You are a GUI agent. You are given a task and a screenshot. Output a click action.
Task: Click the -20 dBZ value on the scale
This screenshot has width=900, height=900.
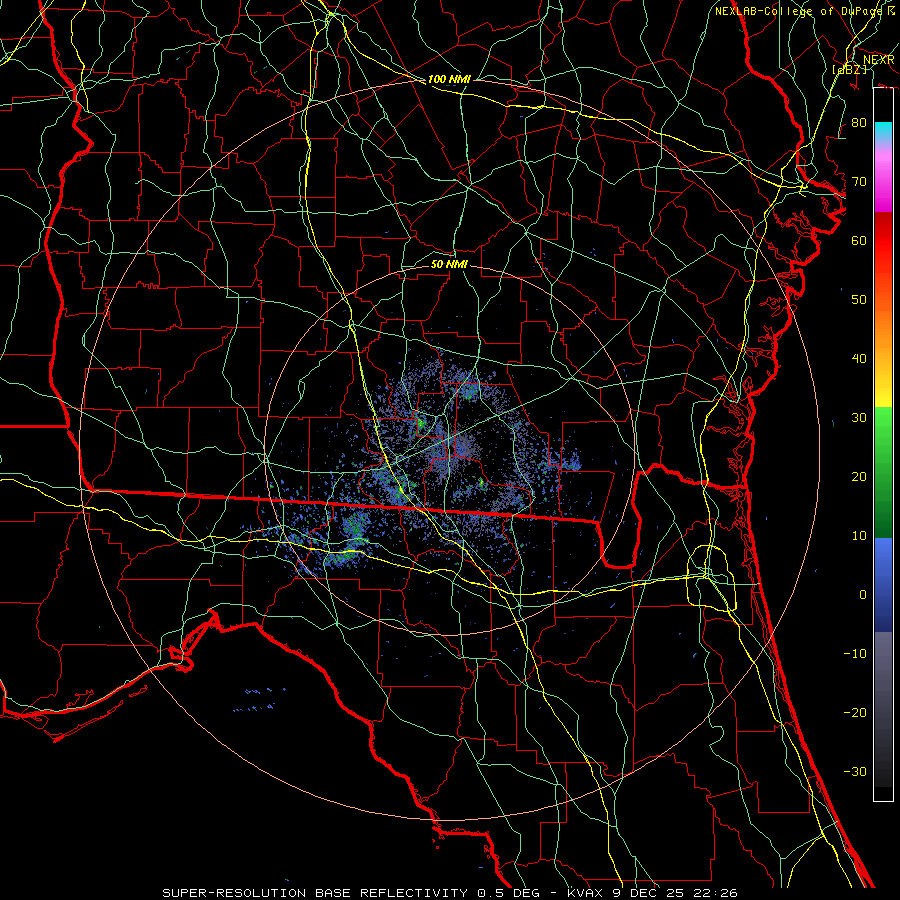coord(855,713)
